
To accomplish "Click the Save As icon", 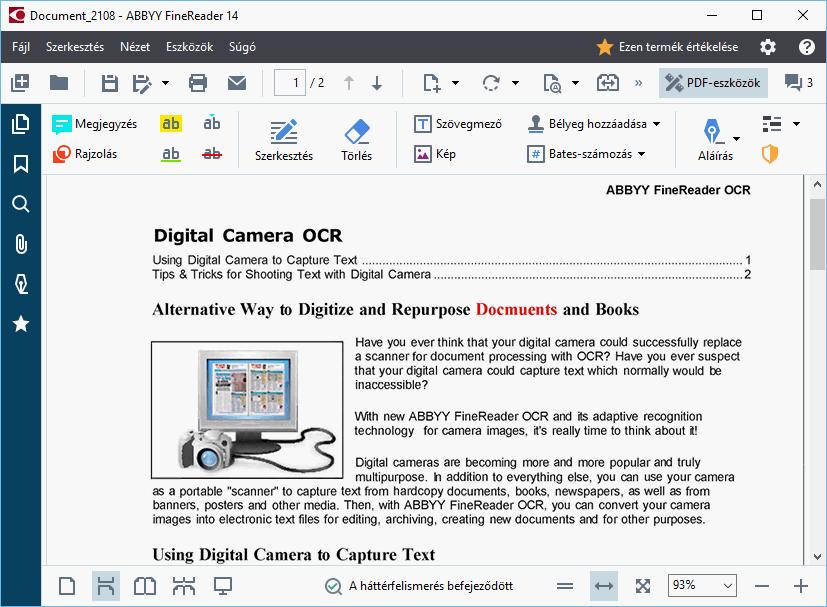I will [142, 83].
